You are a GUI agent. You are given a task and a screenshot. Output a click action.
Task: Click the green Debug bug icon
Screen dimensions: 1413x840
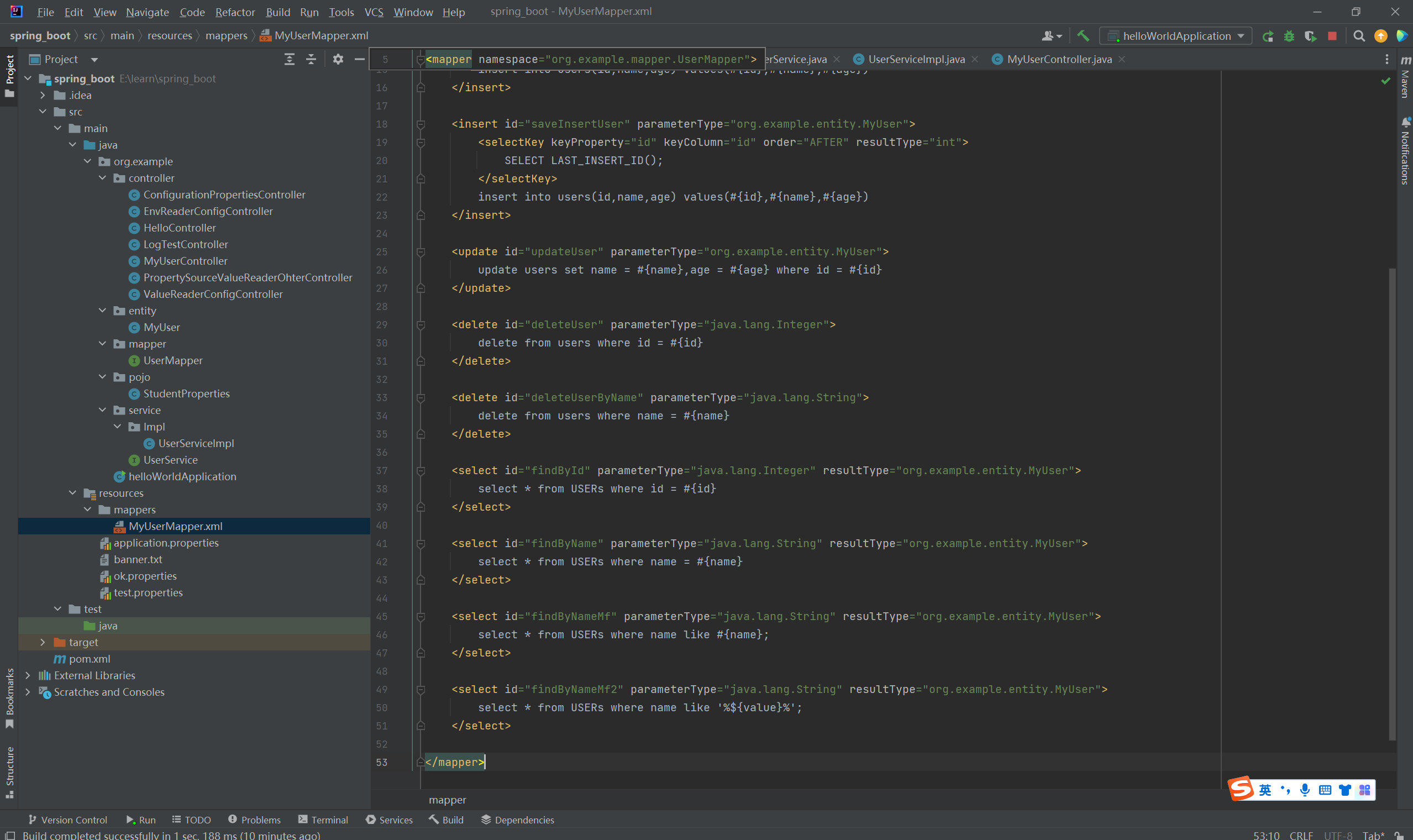tap(1289, 36)
